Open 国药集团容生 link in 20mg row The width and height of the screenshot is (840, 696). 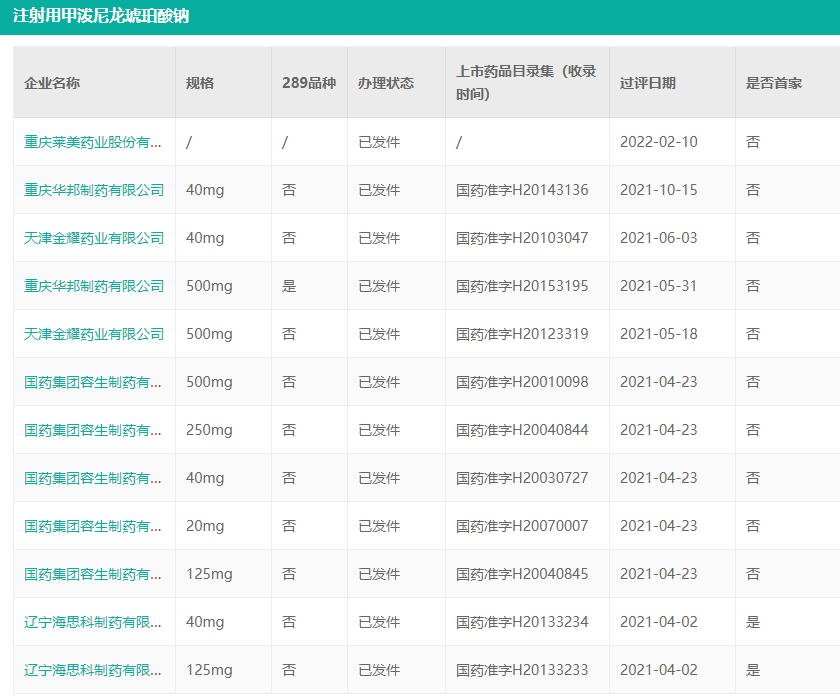pos(93,526)
